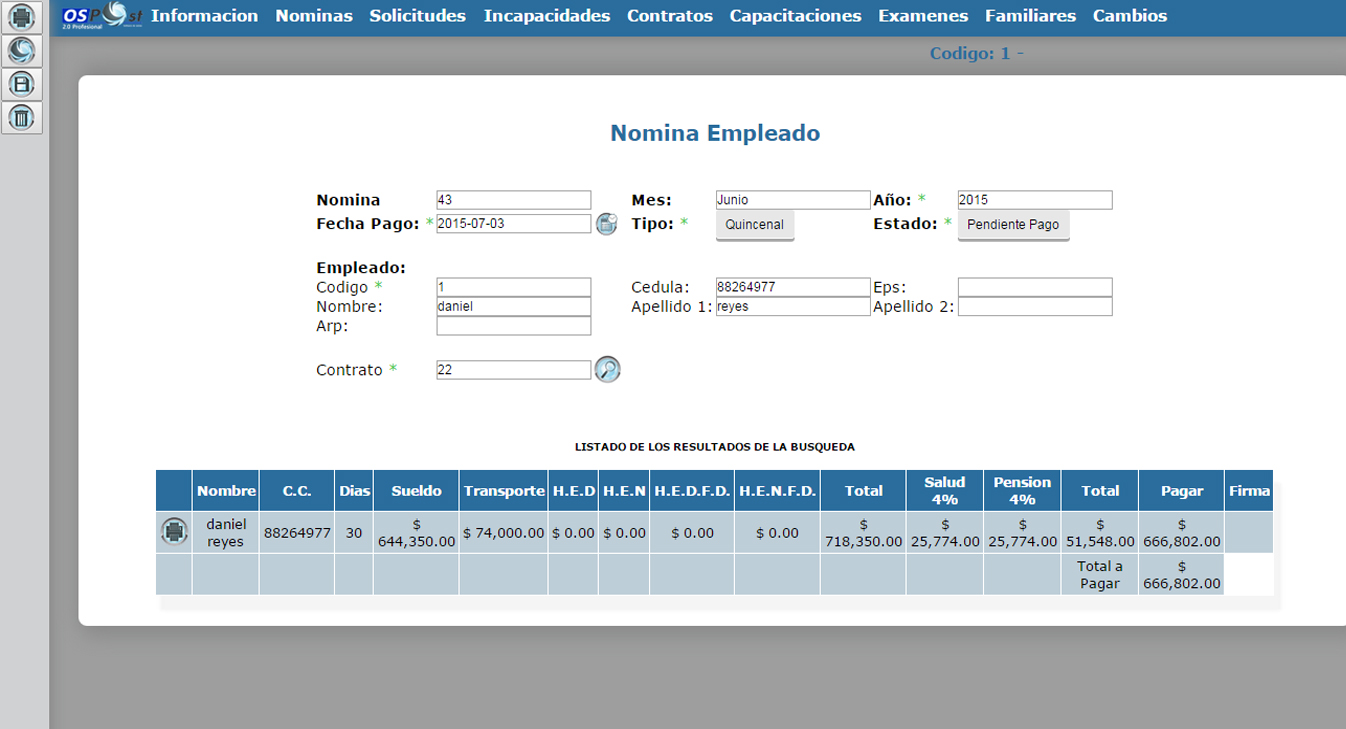Screen dimensions: 1346x729
Task: Click the Firma column header
Action: tap(1249, 491)
